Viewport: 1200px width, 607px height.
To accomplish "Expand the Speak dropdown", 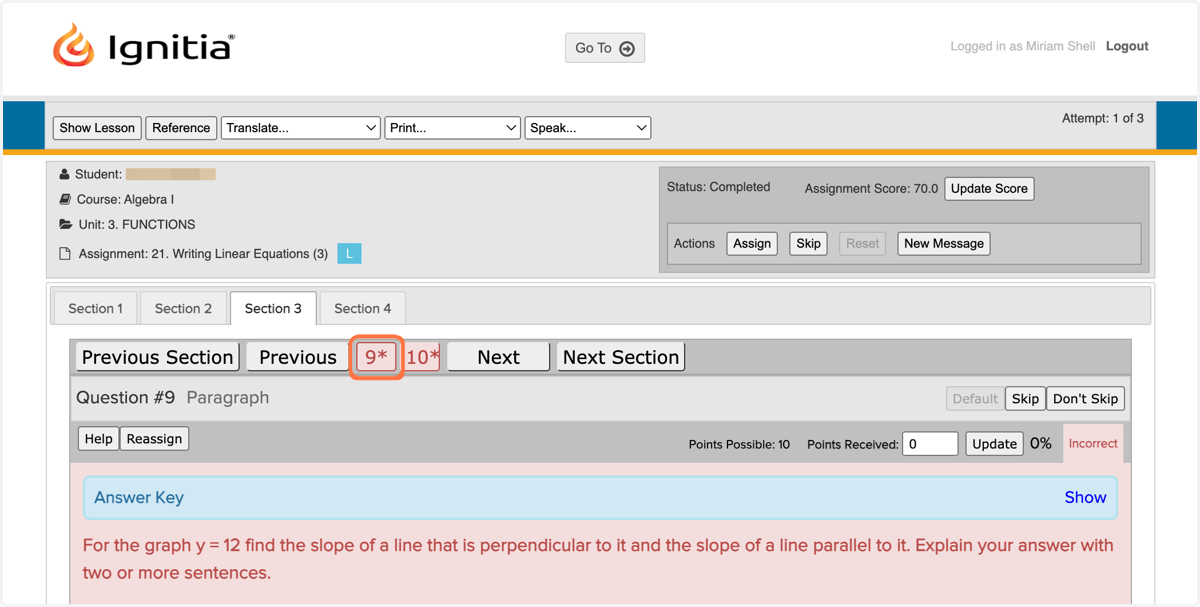I will tap(588, 128).
